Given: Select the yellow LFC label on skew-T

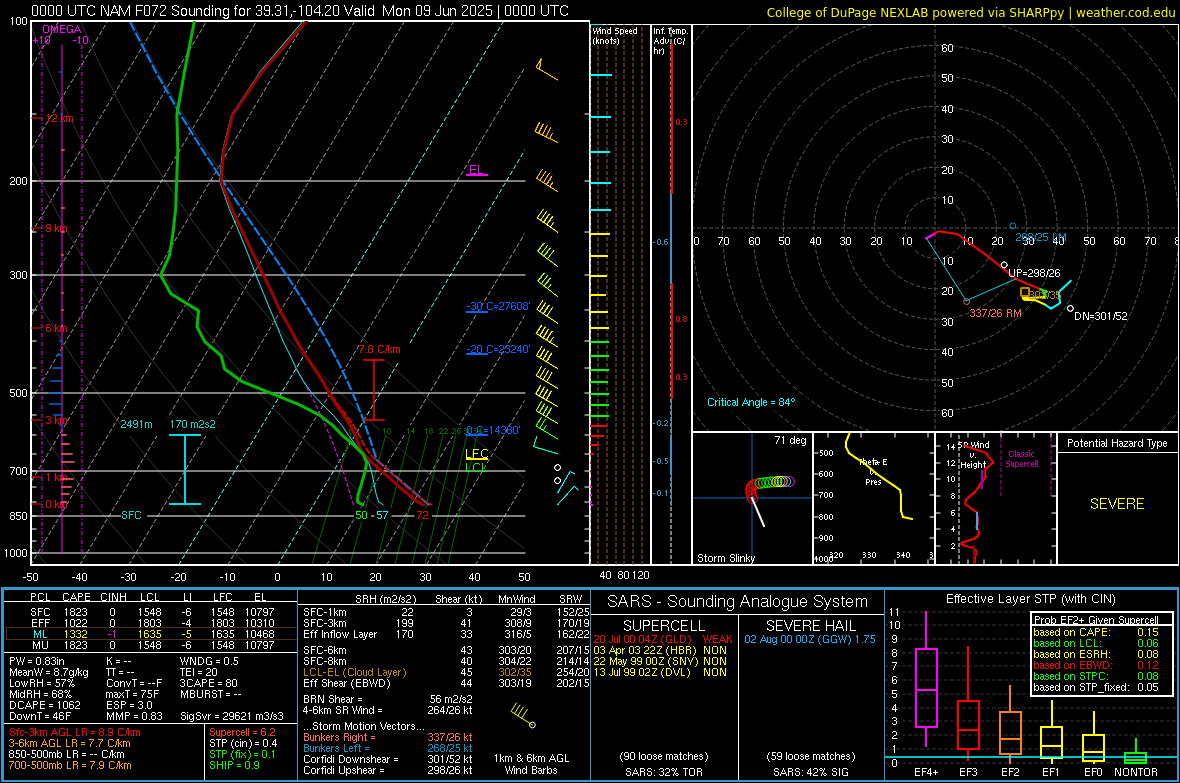Looking at the screenshot, I should click(x=477, y=454).
